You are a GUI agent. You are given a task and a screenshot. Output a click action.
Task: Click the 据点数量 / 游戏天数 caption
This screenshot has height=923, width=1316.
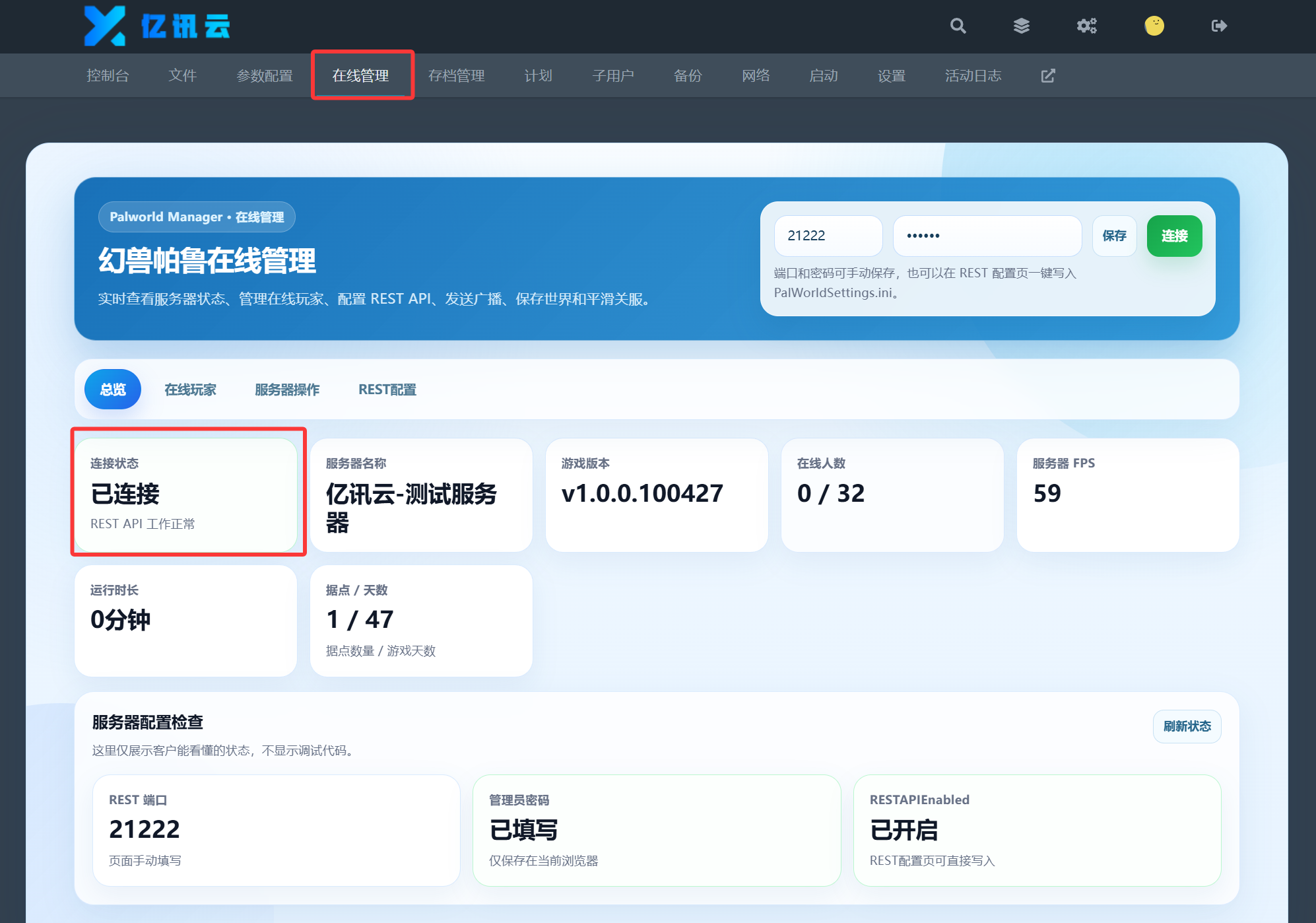click(x=381, y=651)
